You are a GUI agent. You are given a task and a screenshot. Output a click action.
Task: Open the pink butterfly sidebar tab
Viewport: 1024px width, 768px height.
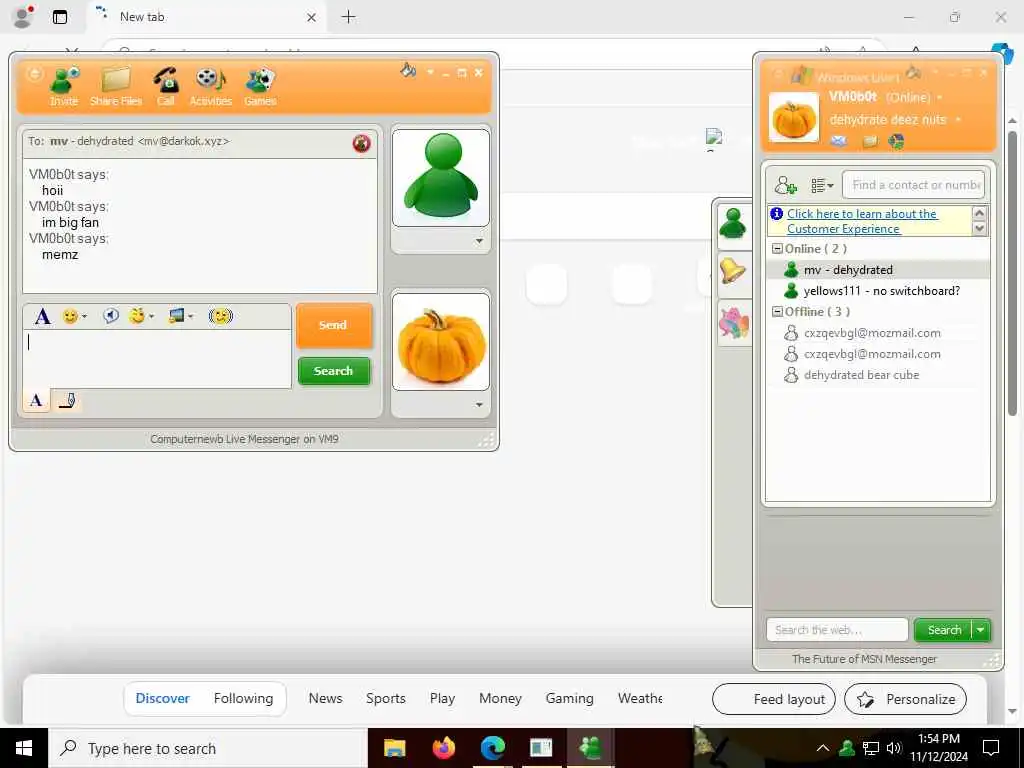click(733, 323)
